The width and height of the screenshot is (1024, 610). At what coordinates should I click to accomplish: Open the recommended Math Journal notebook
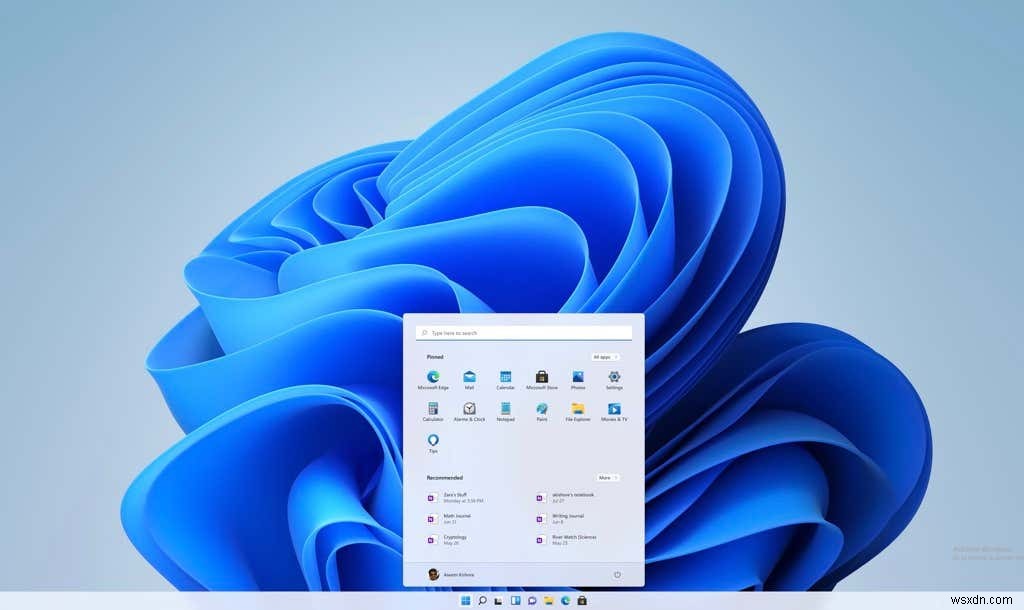455,518
